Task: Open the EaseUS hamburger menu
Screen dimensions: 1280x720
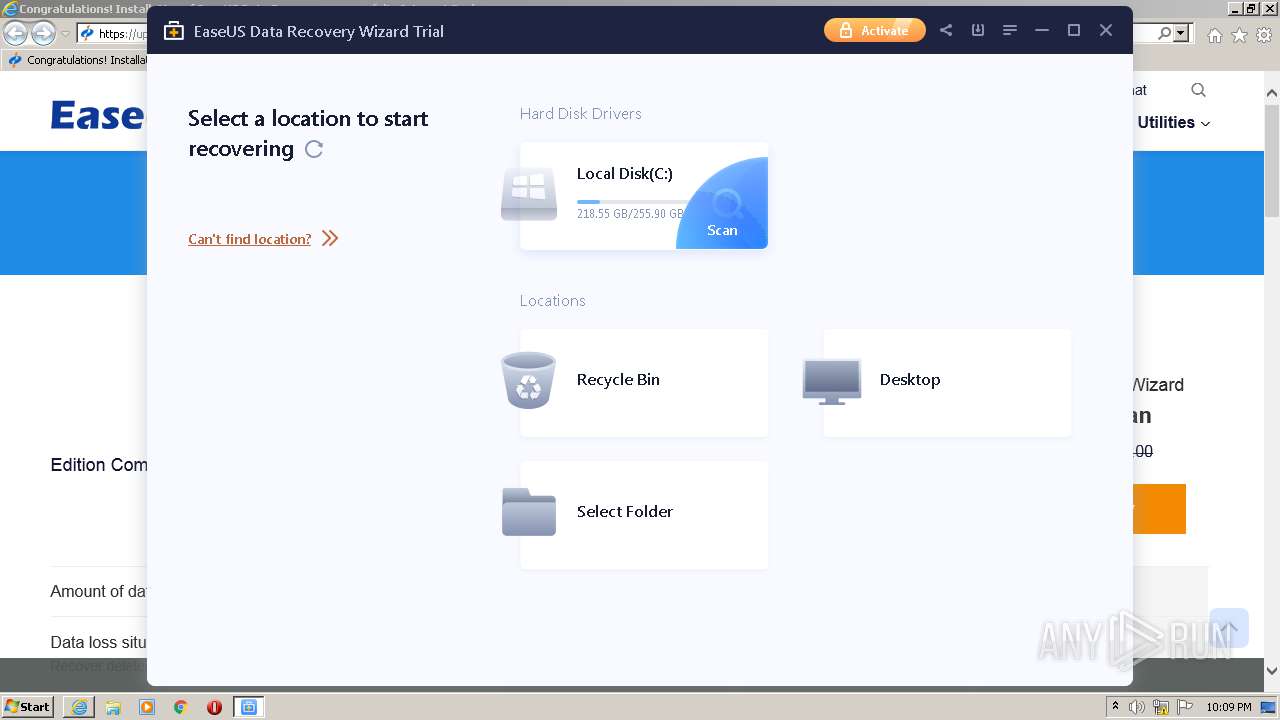Action: pyautogui.click(x=1010, y=30)
